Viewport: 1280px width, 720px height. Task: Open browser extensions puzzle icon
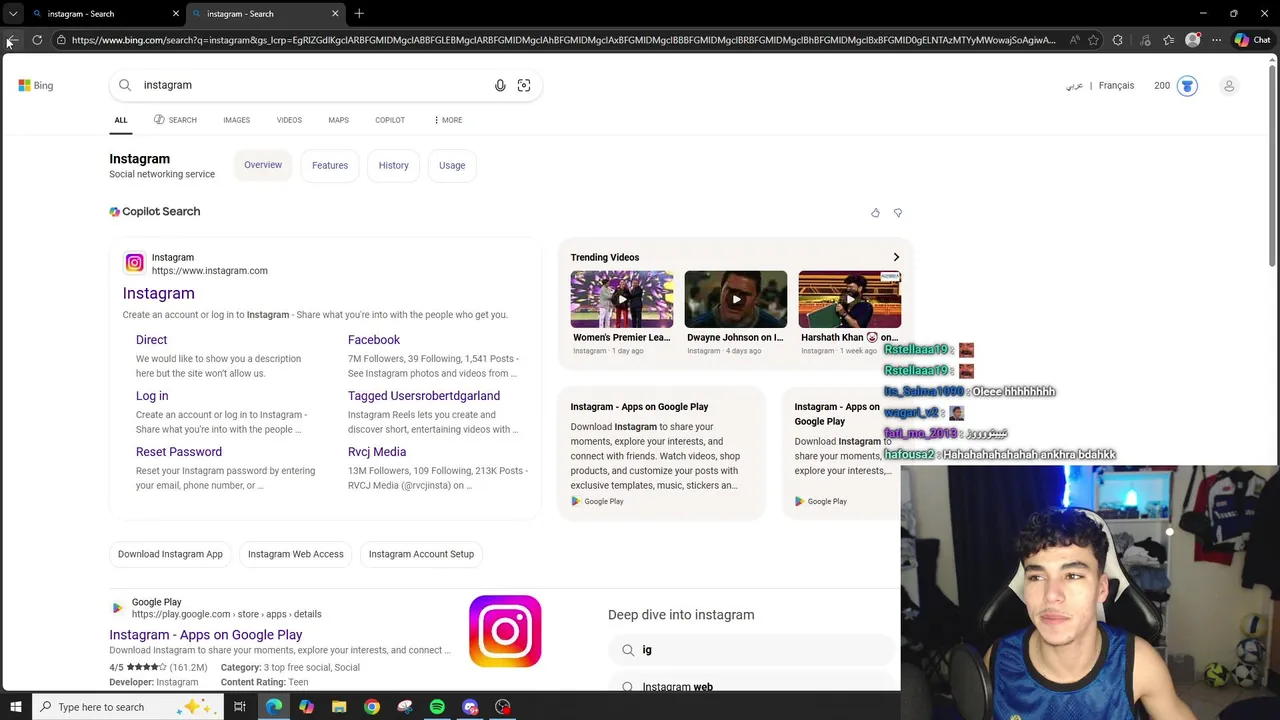click(1118, 40)
